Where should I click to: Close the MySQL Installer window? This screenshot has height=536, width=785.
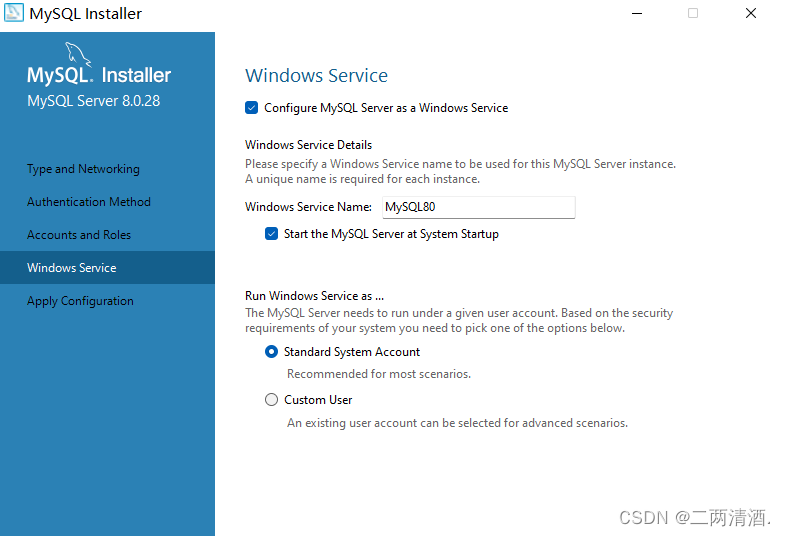(750, 14)
